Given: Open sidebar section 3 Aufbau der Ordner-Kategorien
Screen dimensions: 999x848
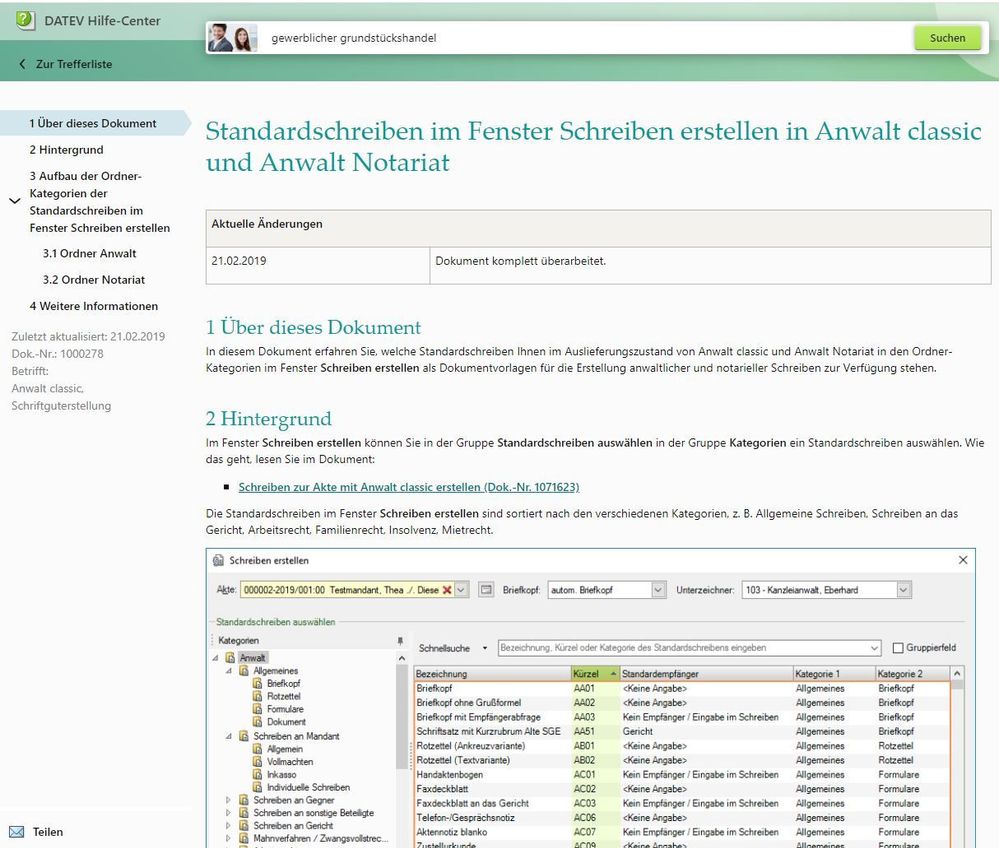Looking at the screenshot, I should click(x=99, y=202).
